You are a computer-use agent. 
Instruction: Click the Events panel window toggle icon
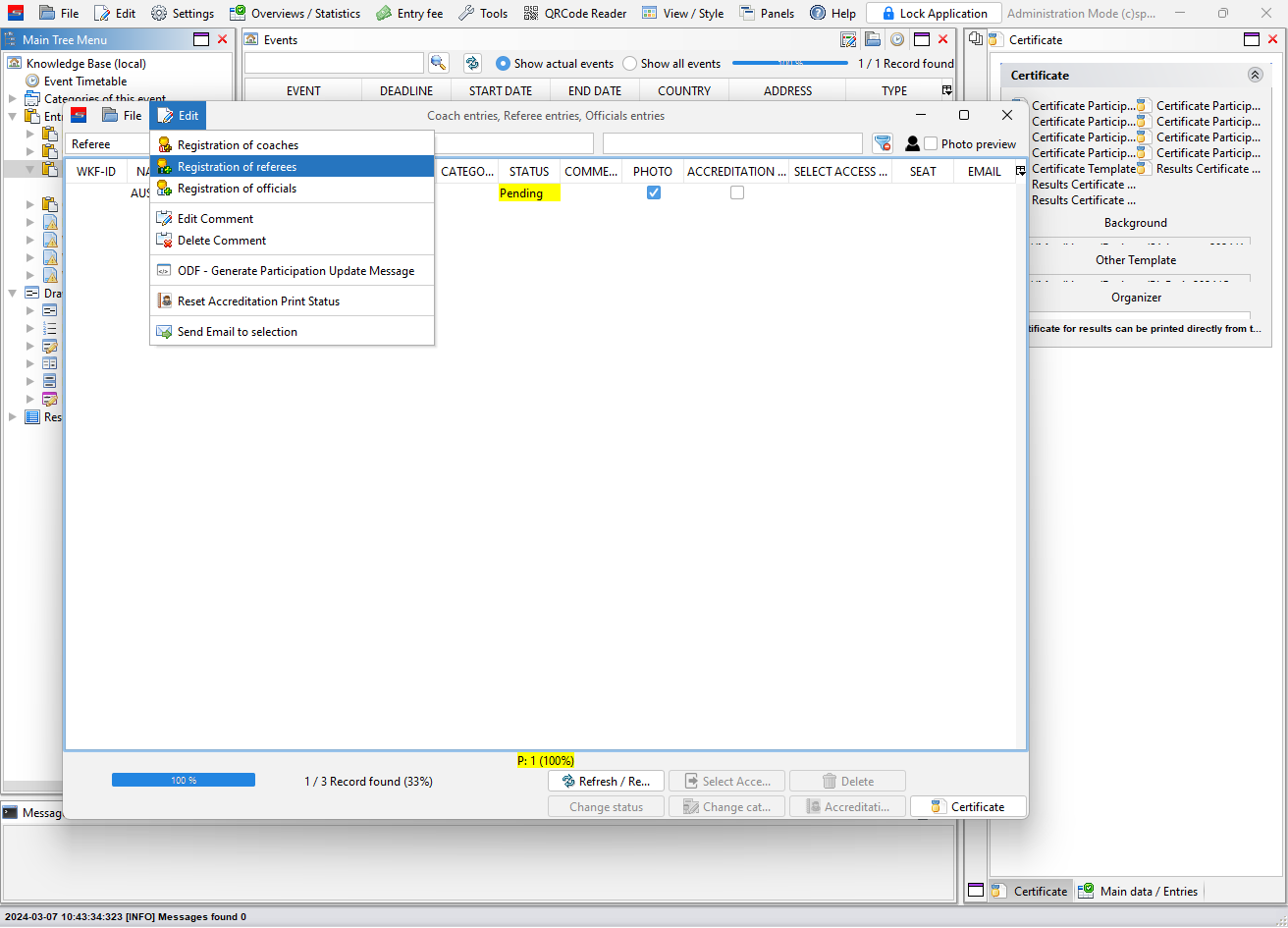coord(921,39)
